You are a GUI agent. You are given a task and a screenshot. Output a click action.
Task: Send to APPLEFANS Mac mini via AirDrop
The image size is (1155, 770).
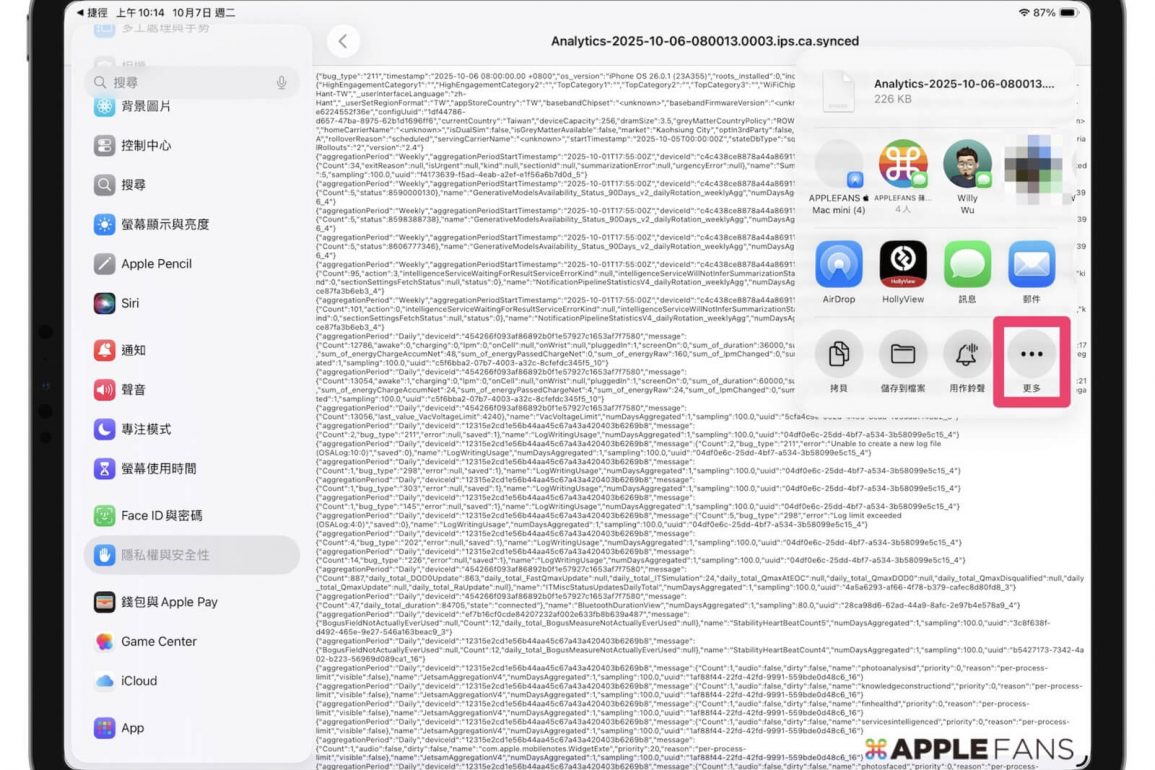[x=839, y=165]
